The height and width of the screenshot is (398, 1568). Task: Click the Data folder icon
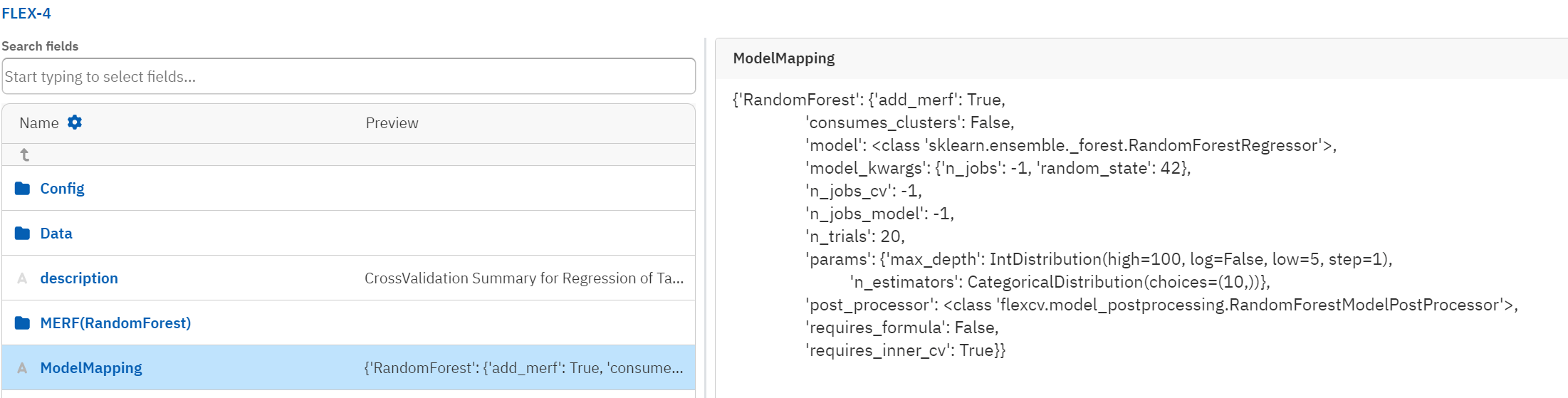(x=23, y=234)
